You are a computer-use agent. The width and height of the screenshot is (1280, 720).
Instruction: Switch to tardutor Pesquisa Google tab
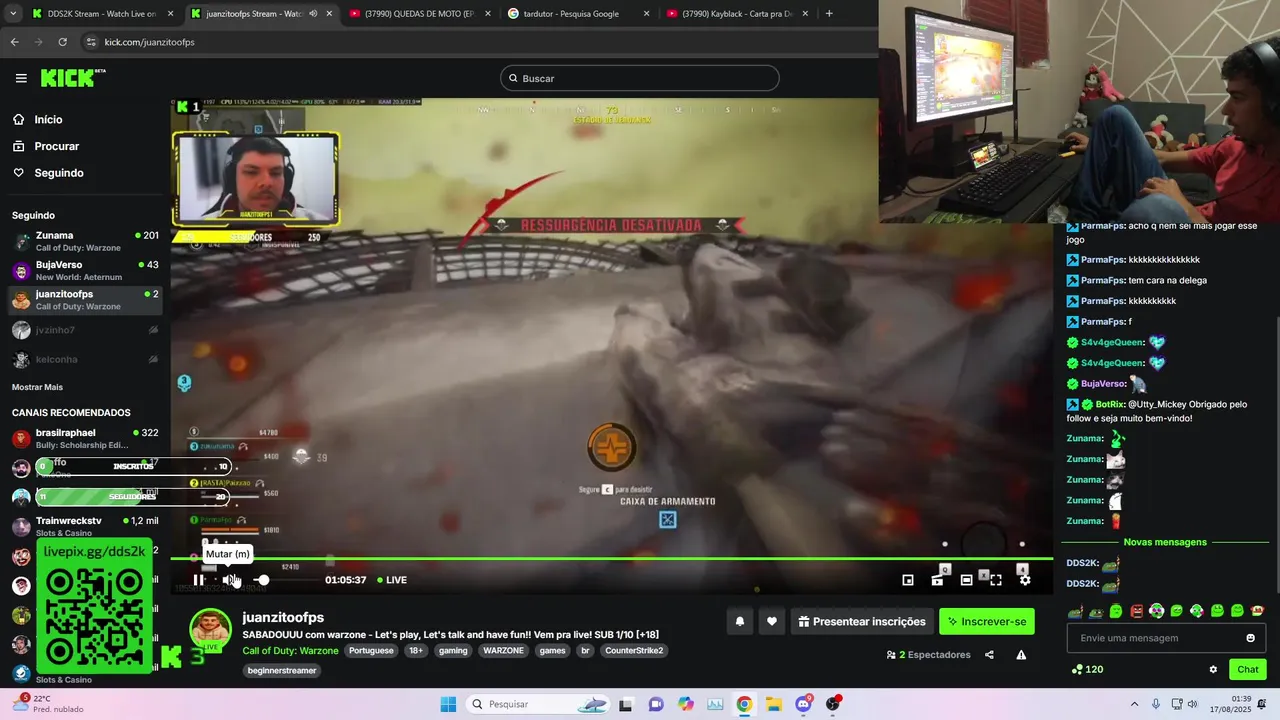pyautogui.click(x=578, y=14)
